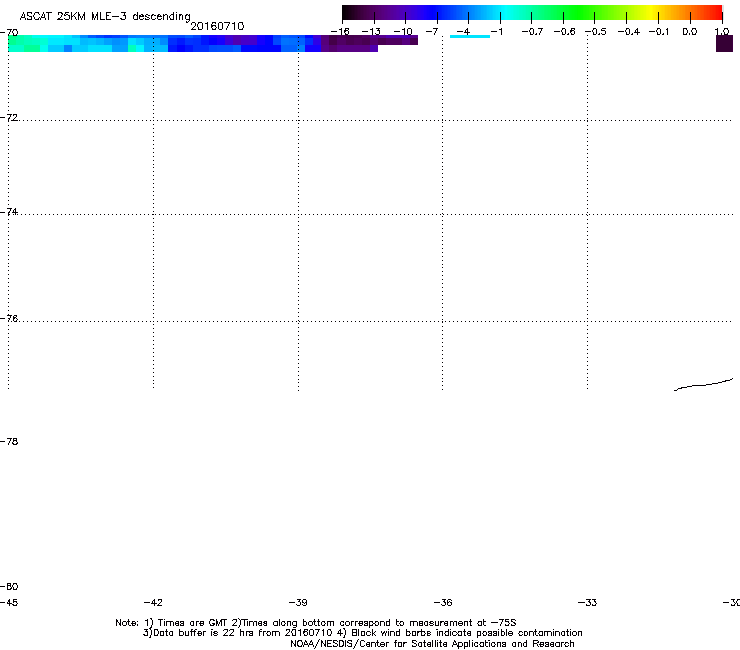Select the date "20160710" below the title
Viewport: 740px width, 650px height.
pos(217,26)
